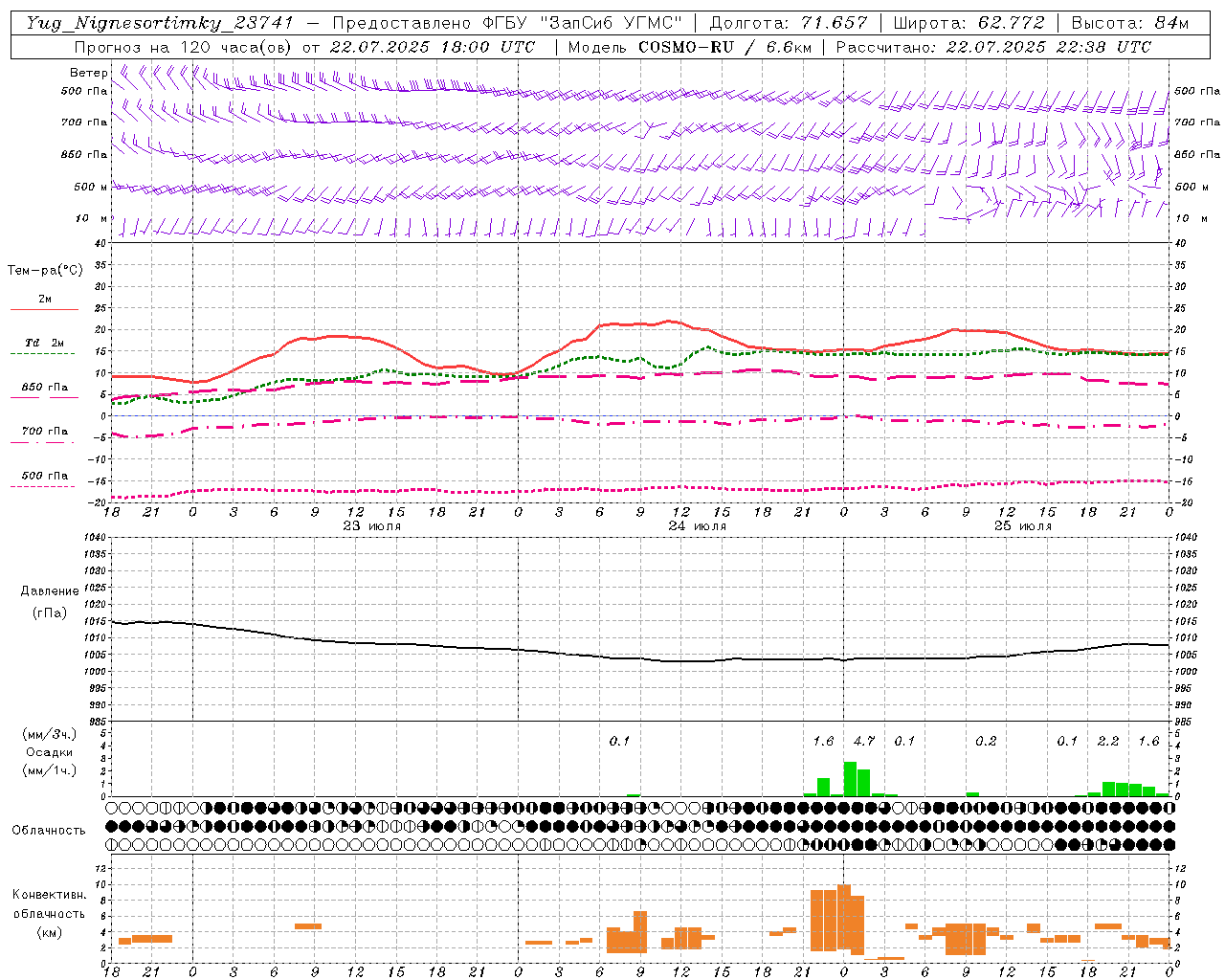This screenshot has height=980, width=1225.
Task: Select the text Предоставлено ФГБУ "ЗапСиб УГМС"
Action: click(506, 23)
